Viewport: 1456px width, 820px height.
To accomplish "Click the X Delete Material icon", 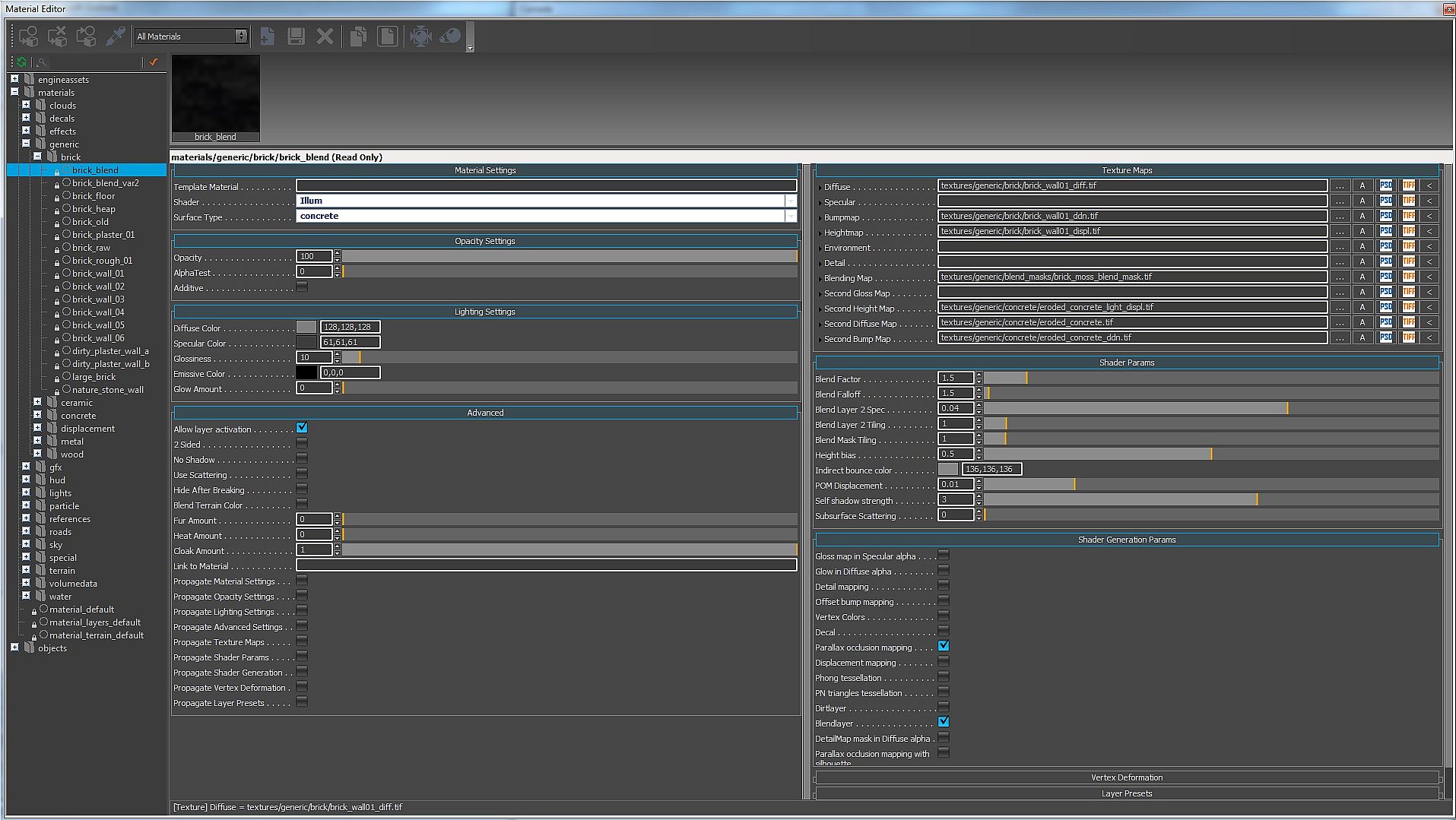I will coord(325,36).
